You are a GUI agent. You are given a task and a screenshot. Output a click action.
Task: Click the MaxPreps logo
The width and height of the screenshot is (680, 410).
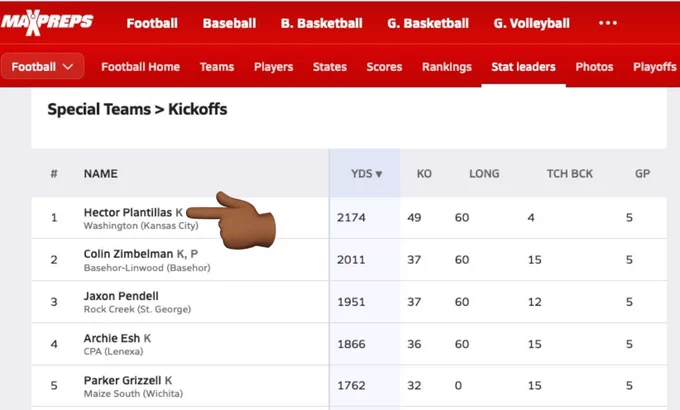(47, 22)
